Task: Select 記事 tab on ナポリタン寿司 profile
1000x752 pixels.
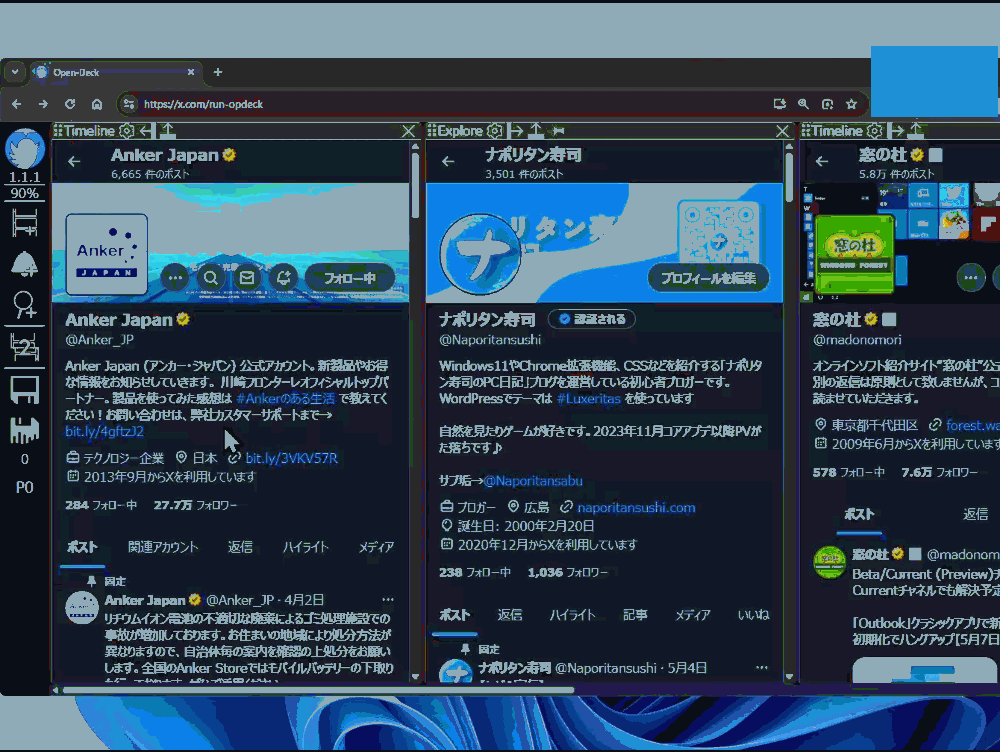Action: click(x=635, y=615)
